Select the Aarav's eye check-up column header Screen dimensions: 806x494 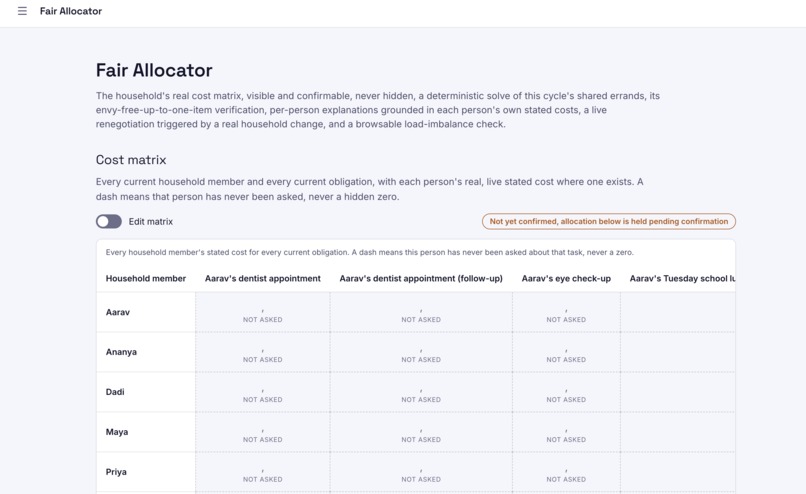[x=566, y=279]
